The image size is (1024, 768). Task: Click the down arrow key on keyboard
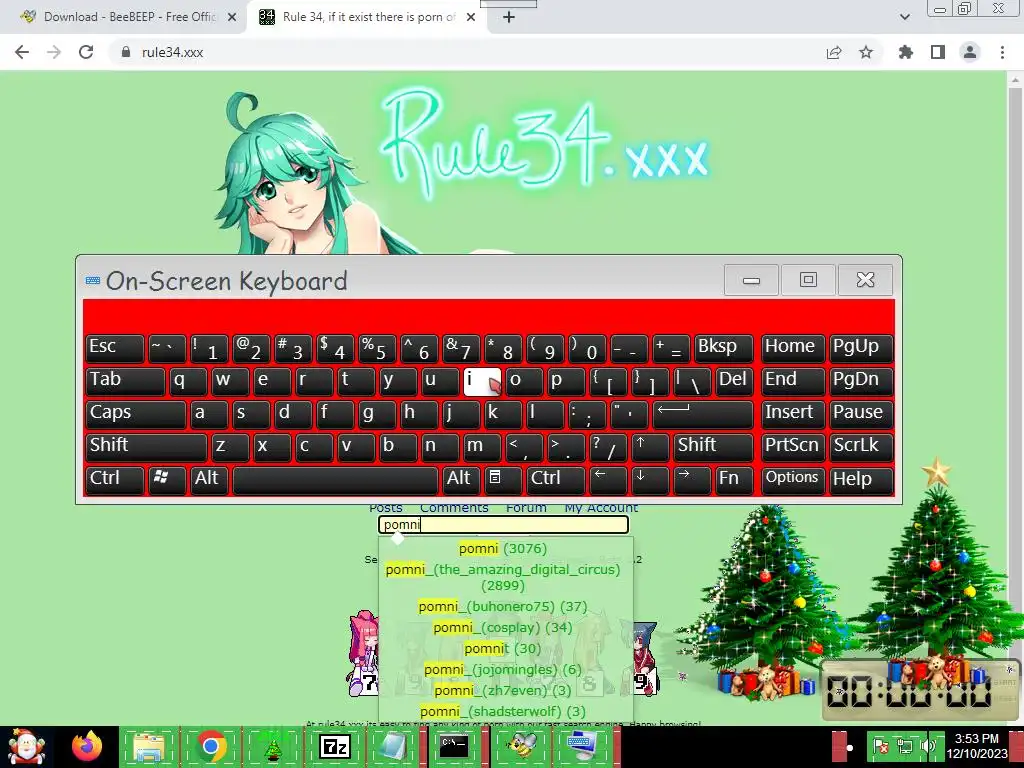pos(649,479)
